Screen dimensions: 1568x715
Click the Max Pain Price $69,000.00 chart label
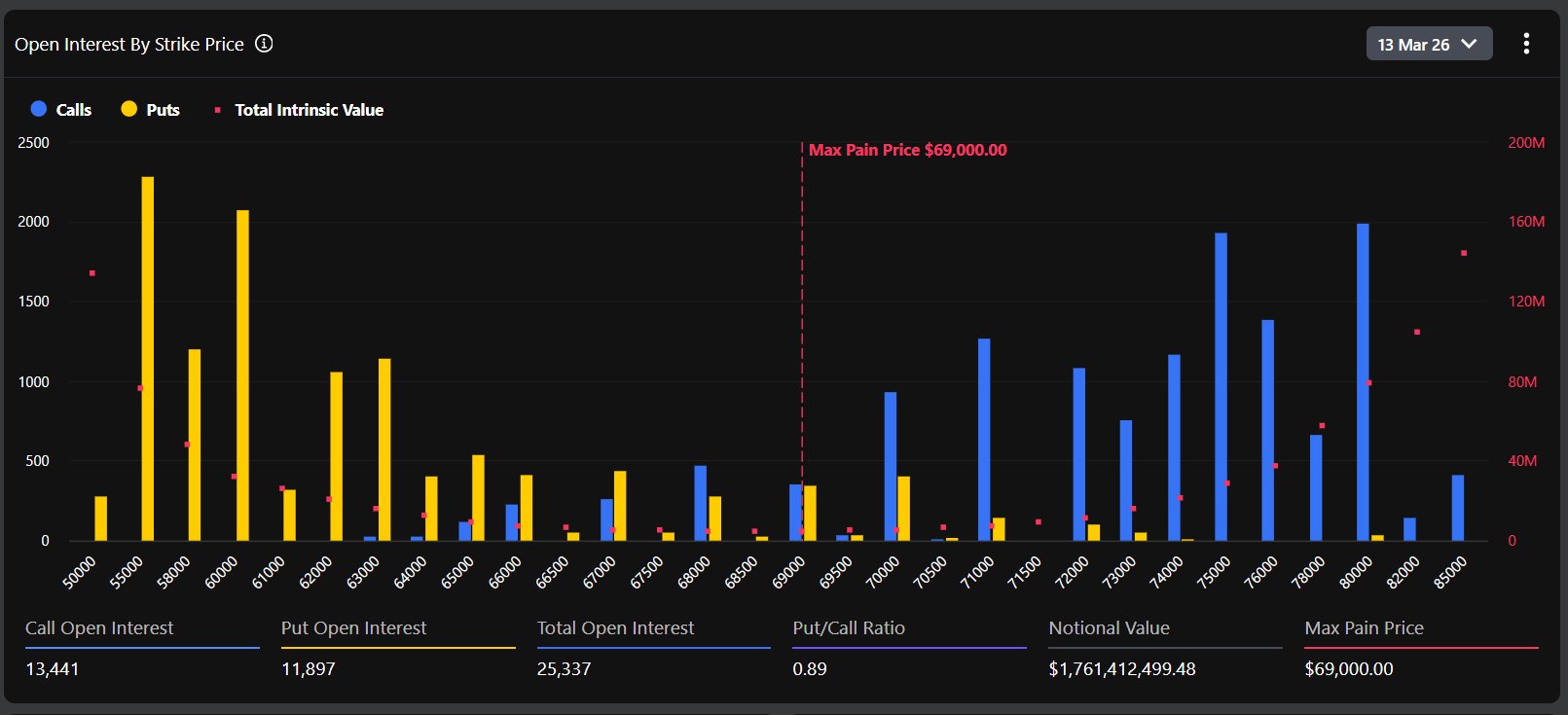coord(907,150)
